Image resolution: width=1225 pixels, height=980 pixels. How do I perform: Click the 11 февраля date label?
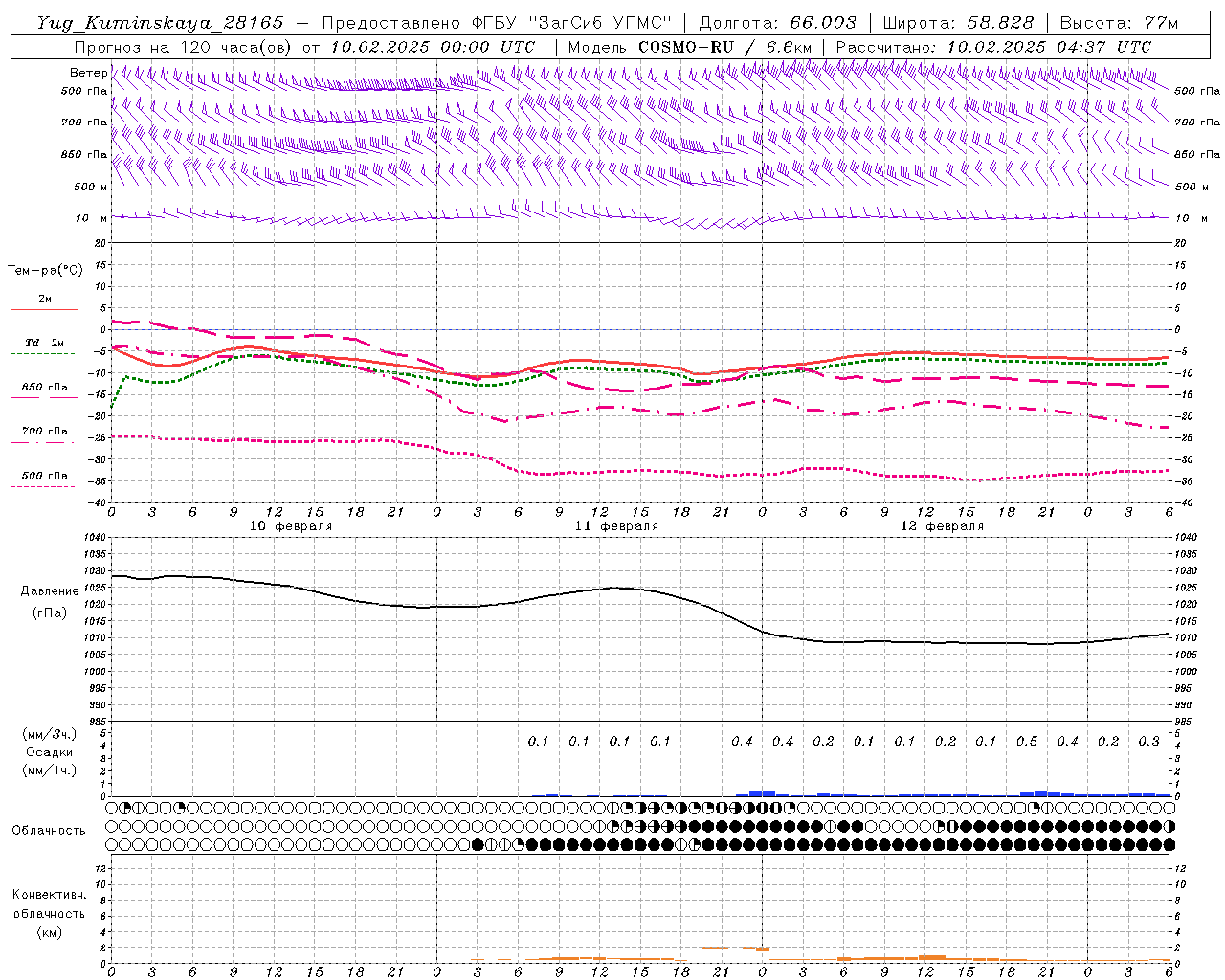click(x=616, y=526)
